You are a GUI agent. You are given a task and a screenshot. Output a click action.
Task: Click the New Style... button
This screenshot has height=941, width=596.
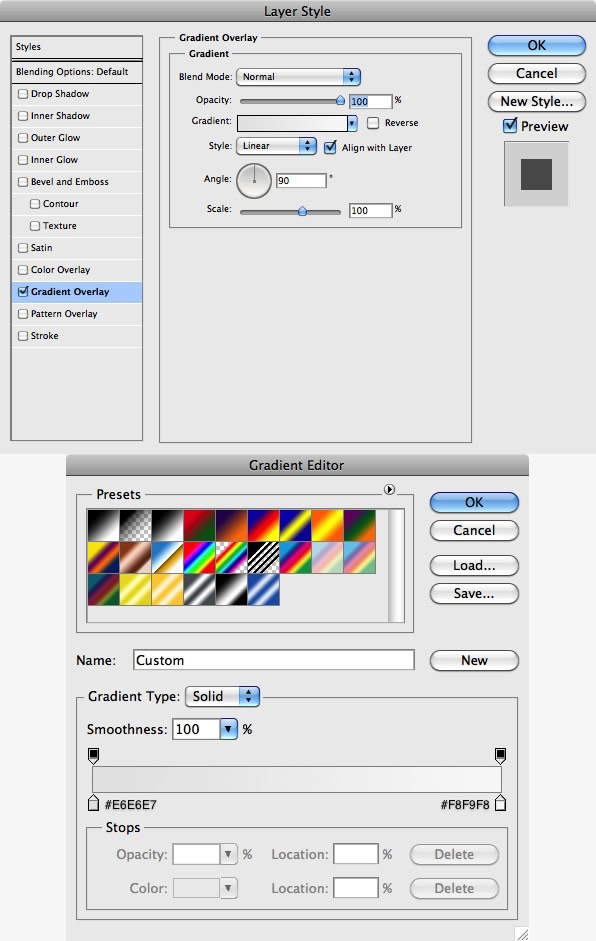click(x=537, y=101)
